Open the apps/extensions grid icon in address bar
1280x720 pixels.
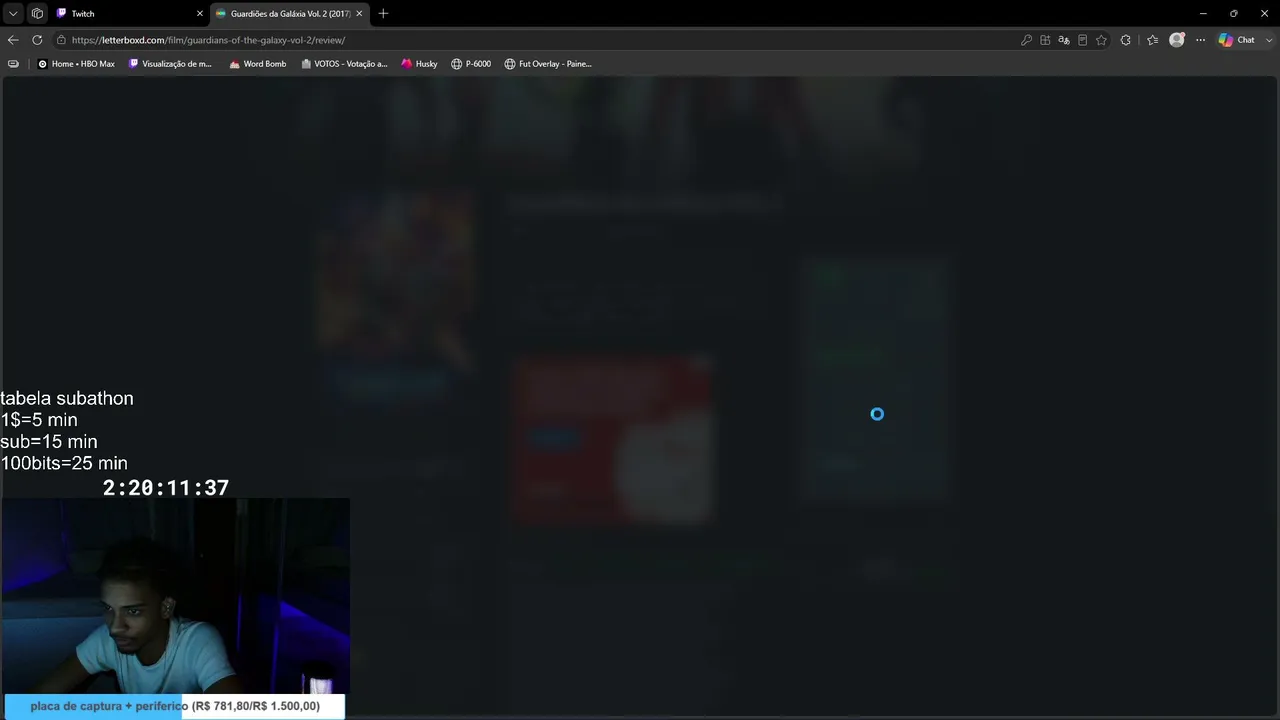(1045, 40)
